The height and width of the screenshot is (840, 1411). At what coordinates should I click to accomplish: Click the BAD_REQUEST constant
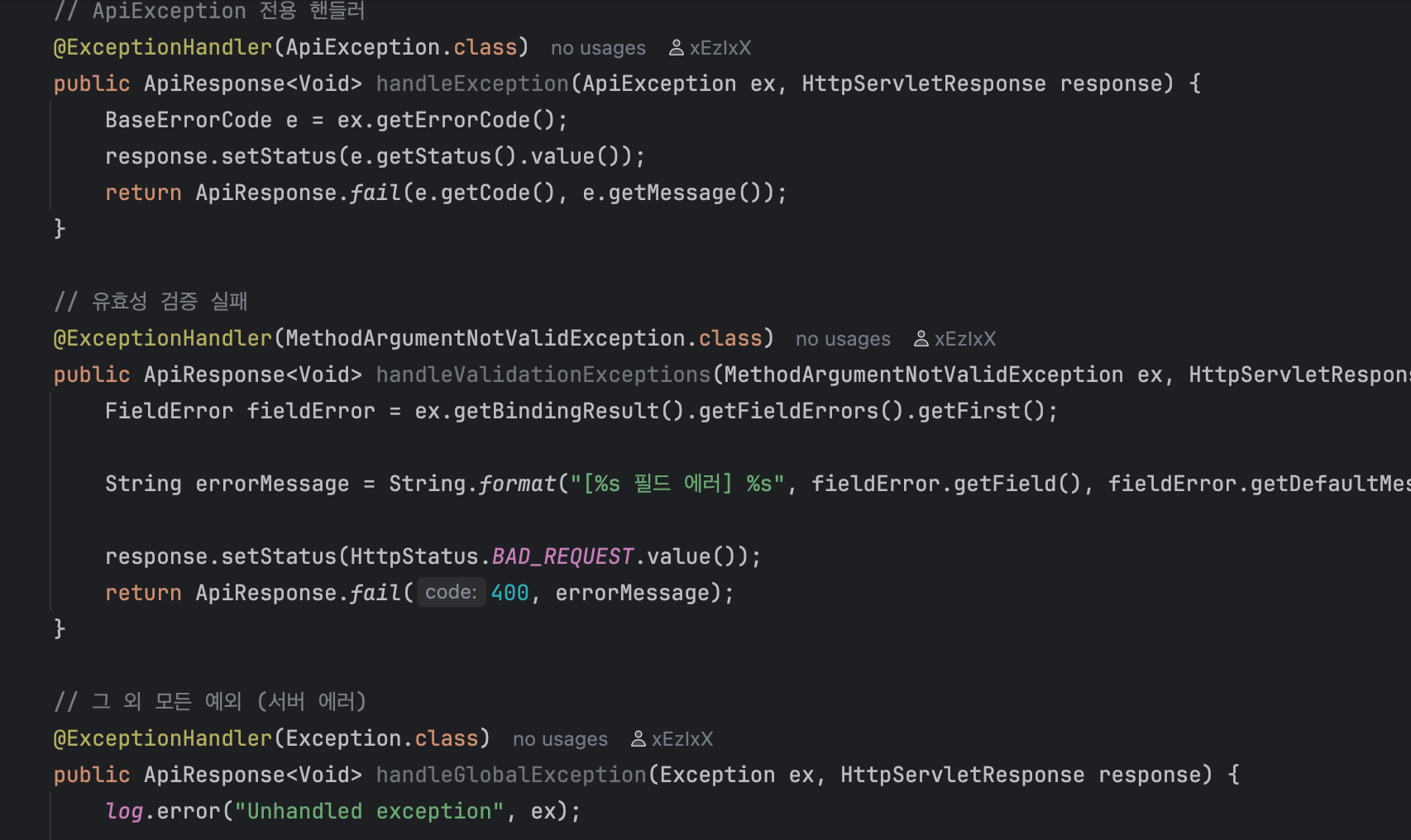[562, 556]
